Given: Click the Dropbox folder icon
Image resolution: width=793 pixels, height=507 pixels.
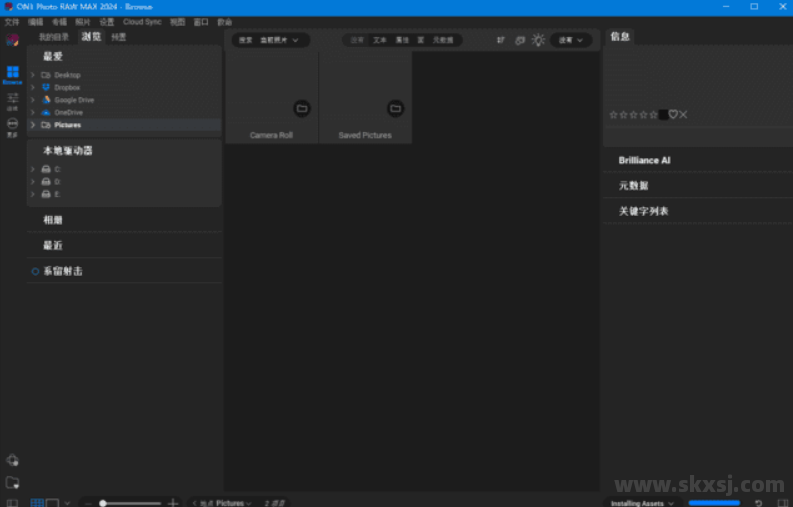Looking at the screenshot, I should point(46,88).
